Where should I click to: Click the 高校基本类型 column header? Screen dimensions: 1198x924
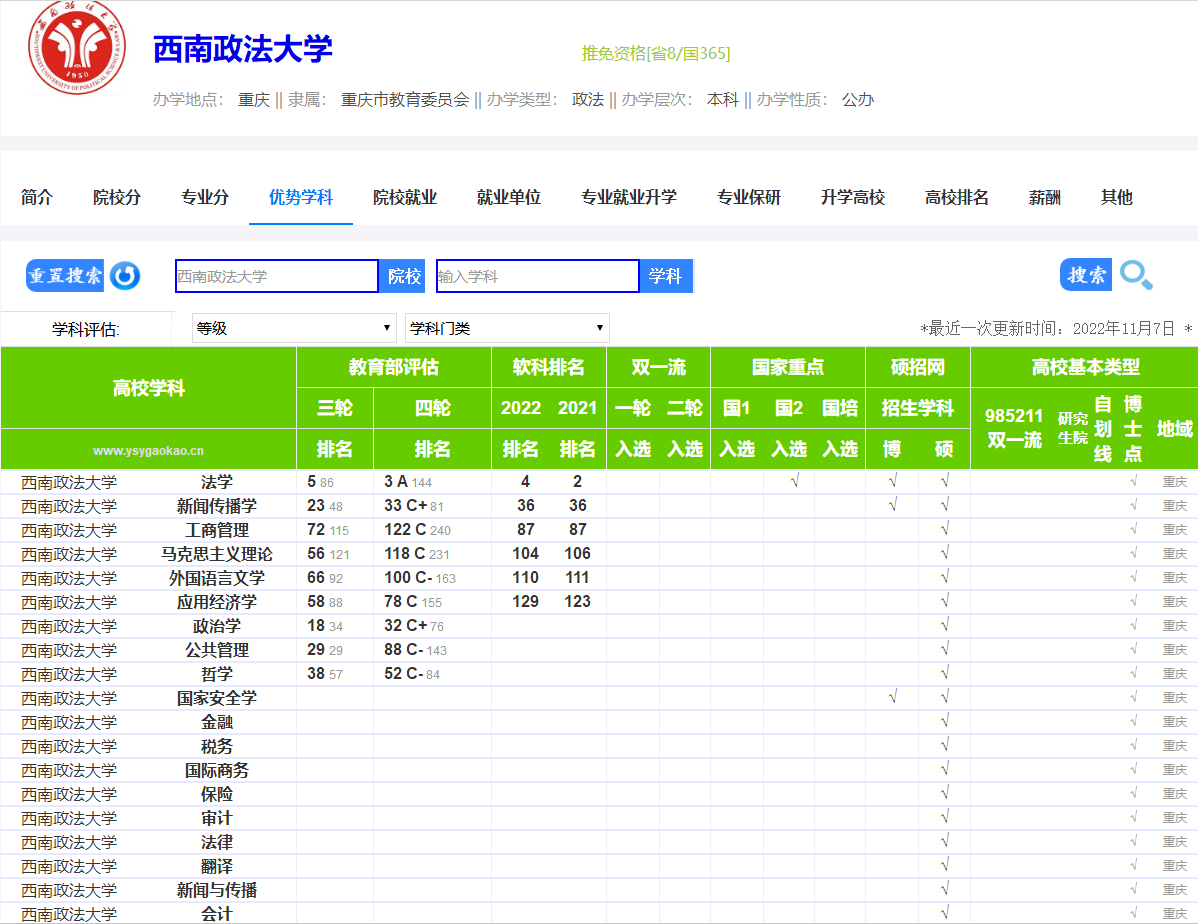1085,367
